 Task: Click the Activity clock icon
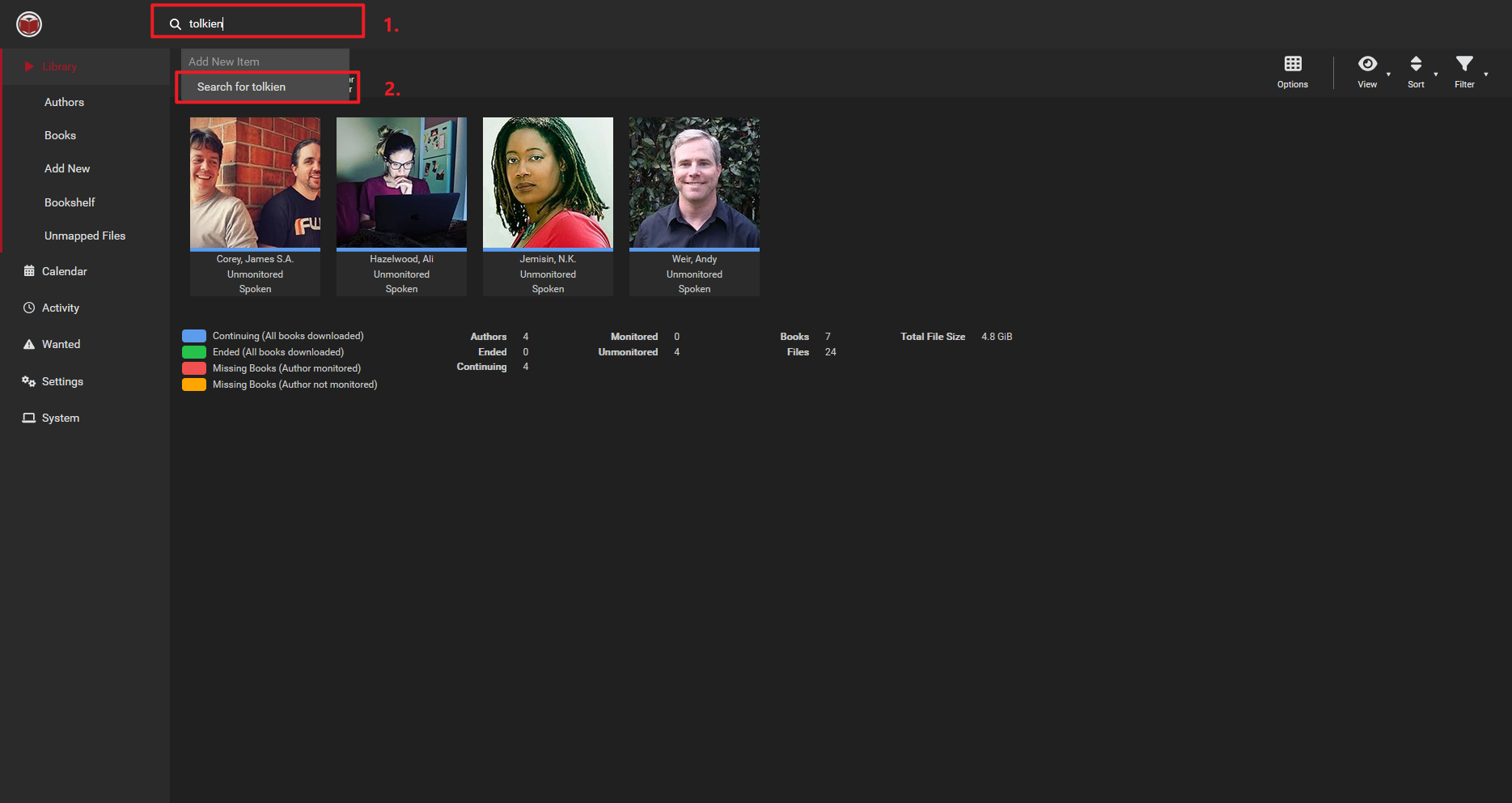[x=29, y=308]
